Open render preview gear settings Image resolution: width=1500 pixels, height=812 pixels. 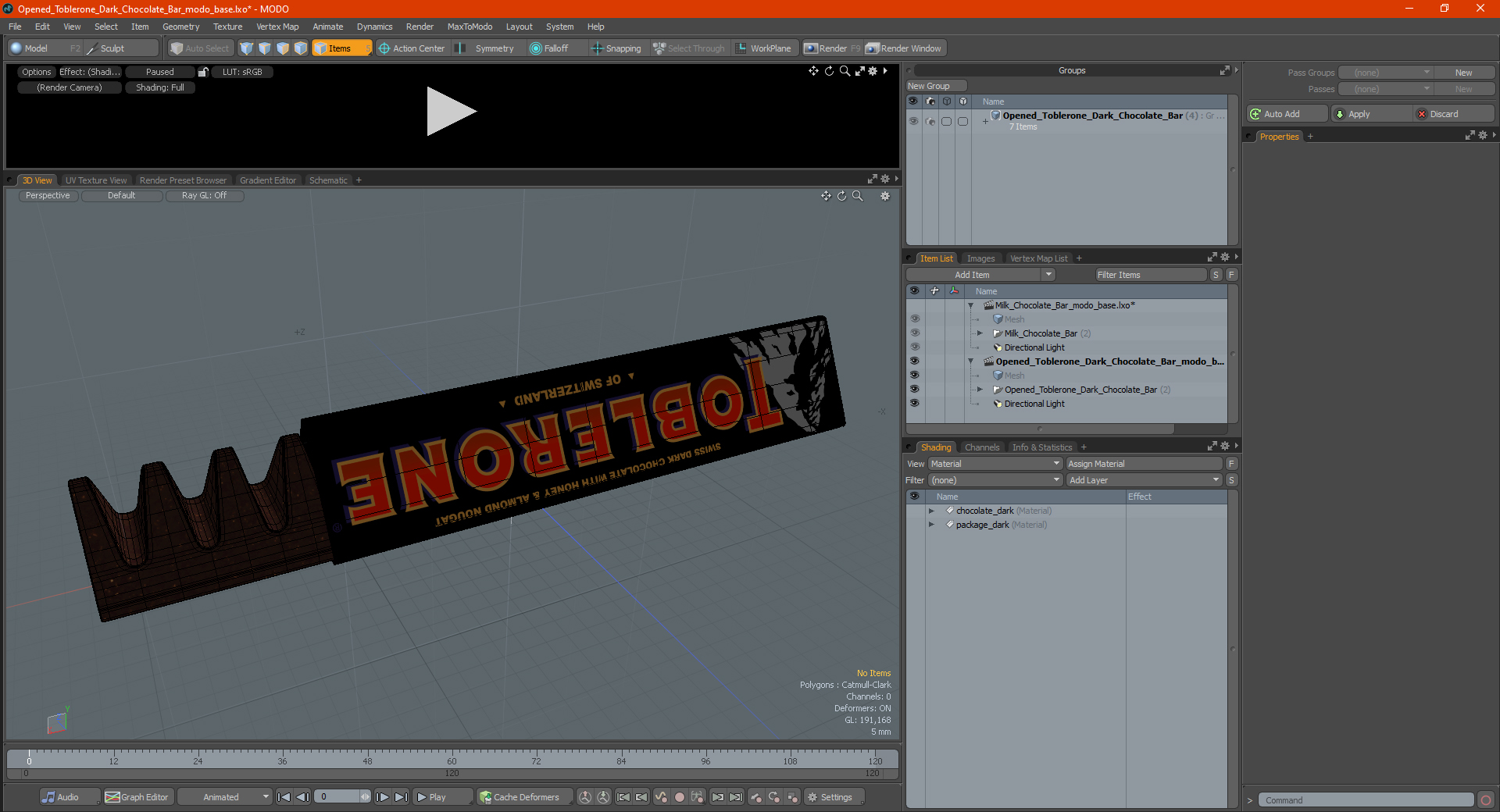(x=873, y=71)
